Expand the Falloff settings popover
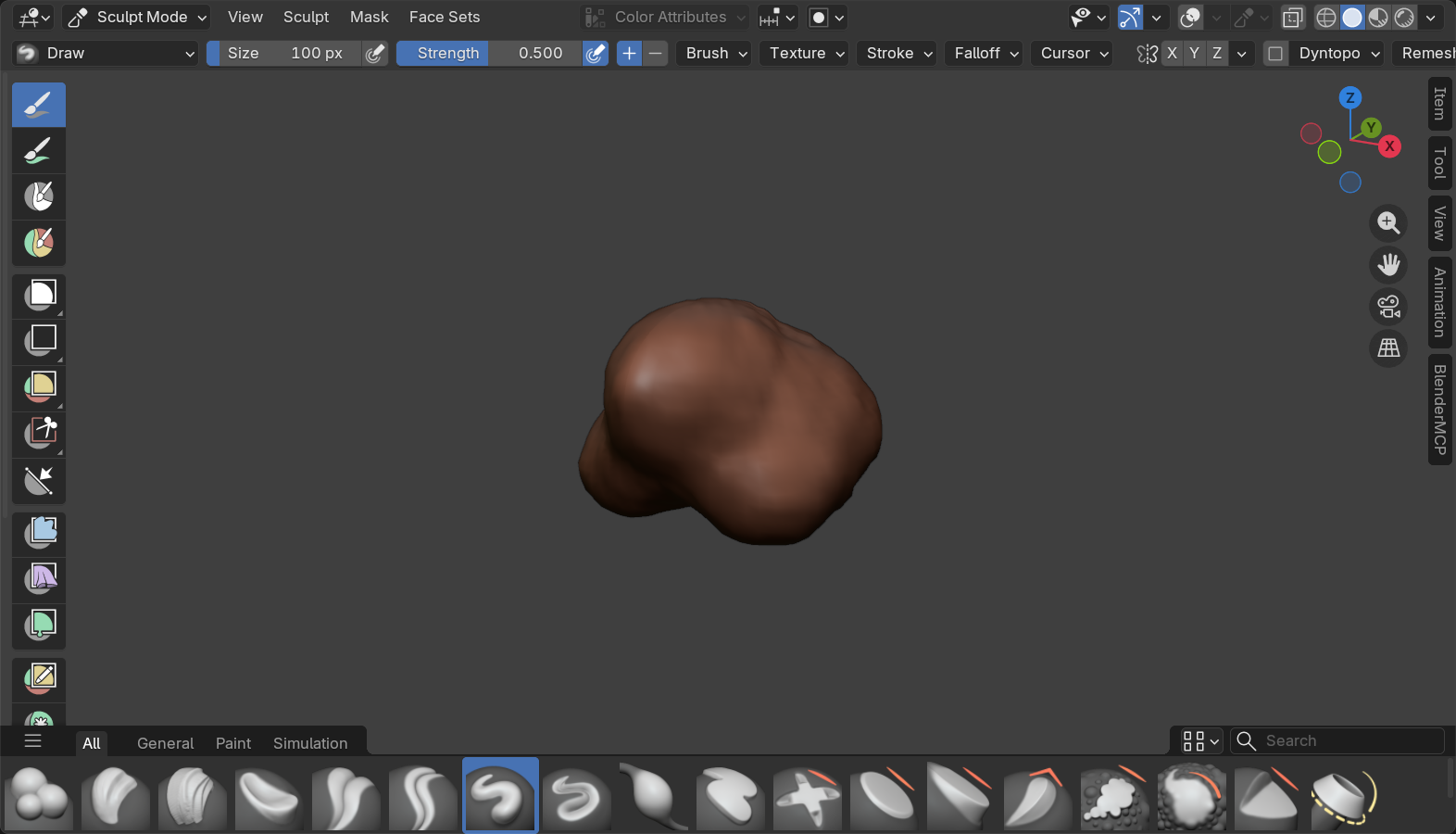 point(986,54)
